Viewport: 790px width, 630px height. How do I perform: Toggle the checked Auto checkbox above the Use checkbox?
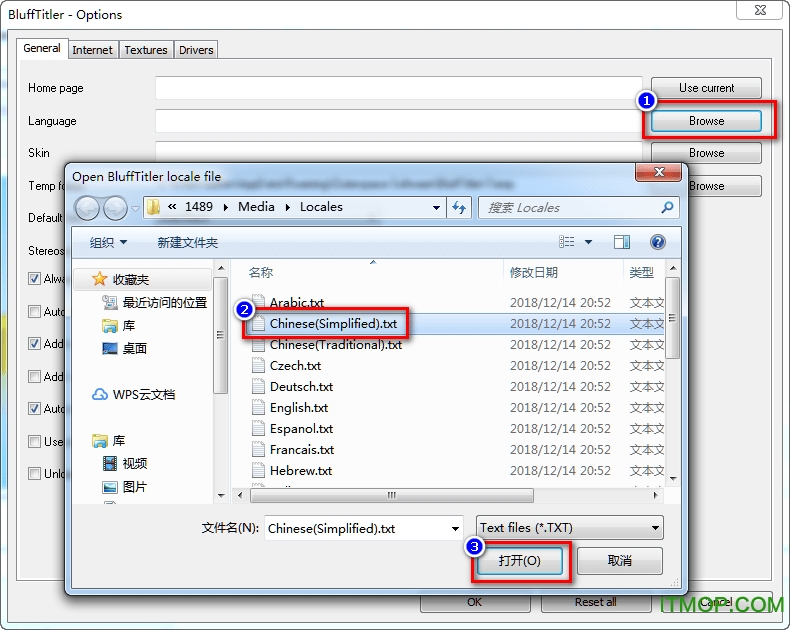[x=34, y=409]
